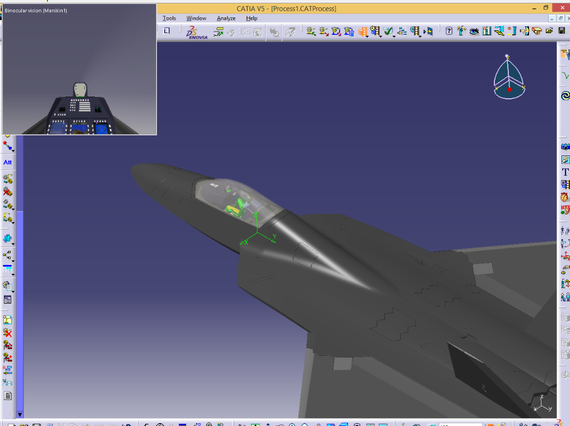Viewport: 570px width, 426px height.
Task: Click the blue gear icon in left toolbar
Action: 7,238
